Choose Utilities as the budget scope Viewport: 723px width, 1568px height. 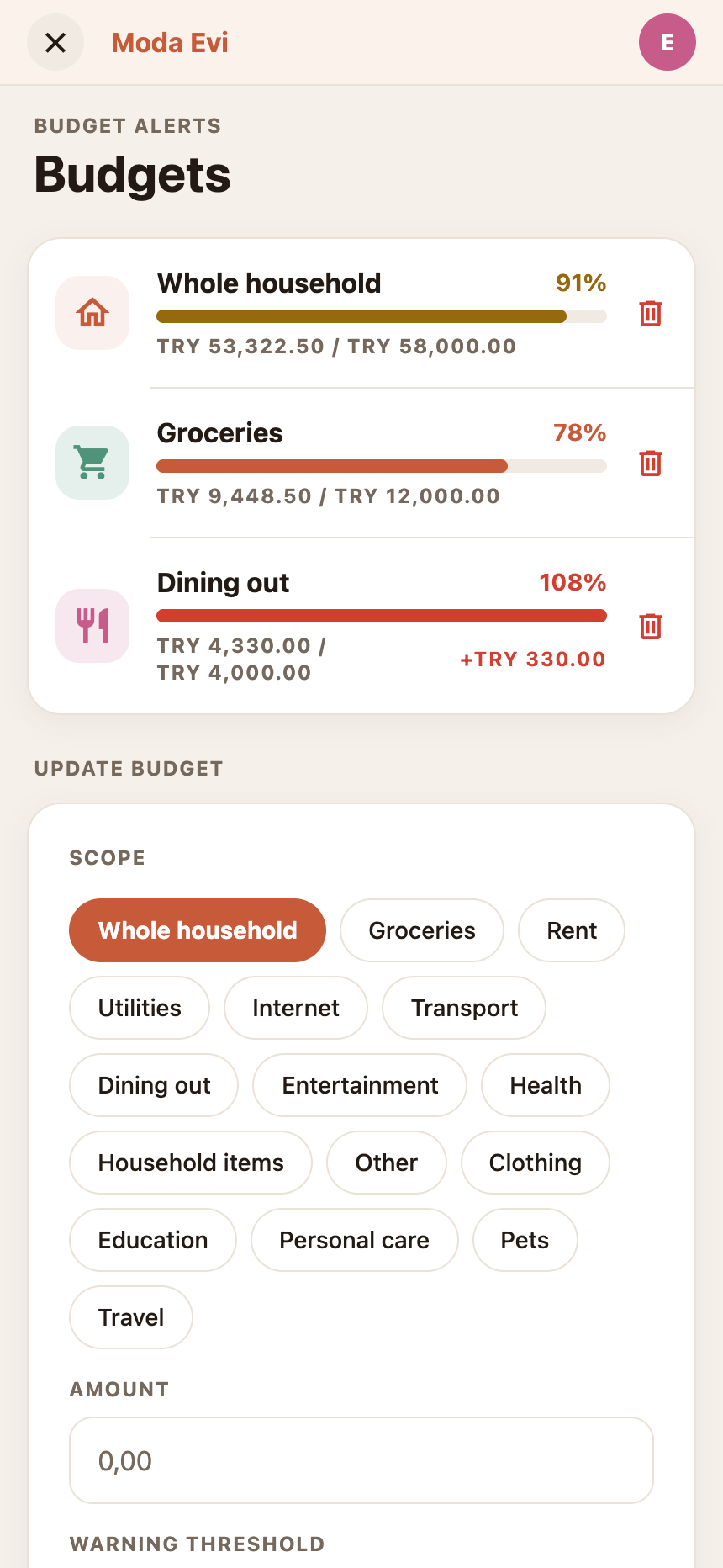click(x=140, y=1008)
